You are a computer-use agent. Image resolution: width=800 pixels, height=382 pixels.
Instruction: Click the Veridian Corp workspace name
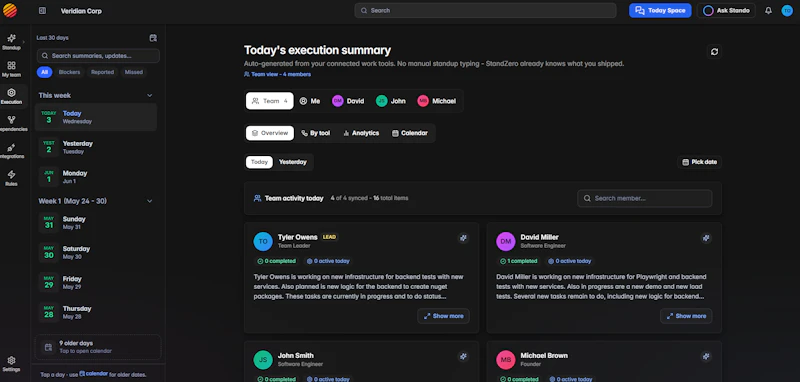pyautogui.click(x=81, y=11)
